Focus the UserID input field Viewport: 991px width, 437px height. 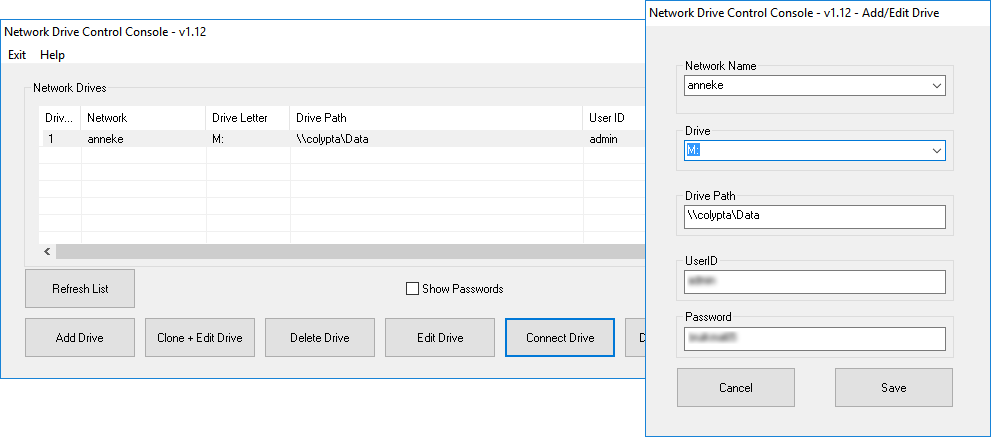(x=815, y=282)
